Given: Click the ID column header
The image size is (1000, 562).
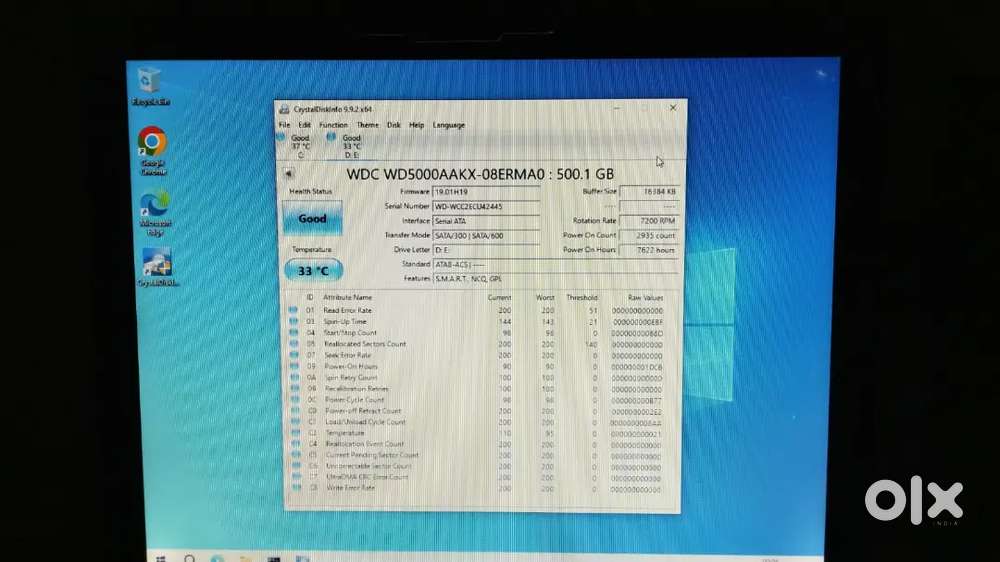Looking at the screenshot, I should [309, 297].
